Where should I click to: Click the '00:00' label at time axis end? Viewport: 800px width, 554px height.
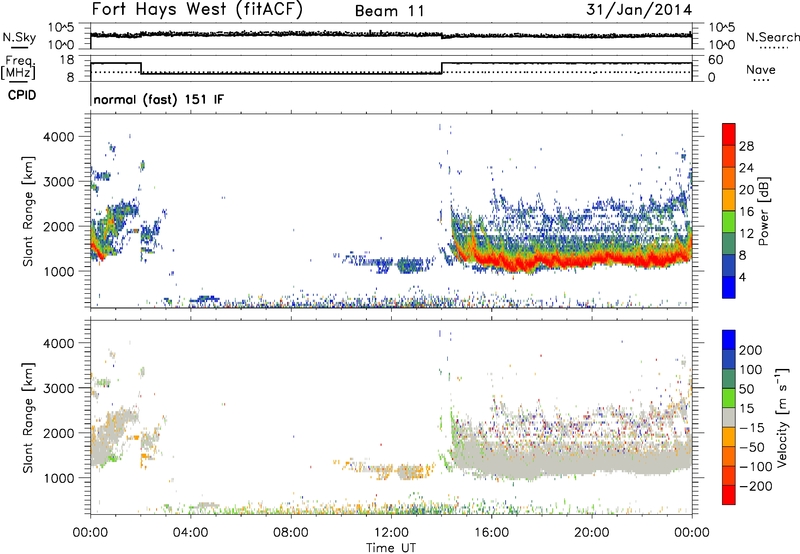click(691, 533)
